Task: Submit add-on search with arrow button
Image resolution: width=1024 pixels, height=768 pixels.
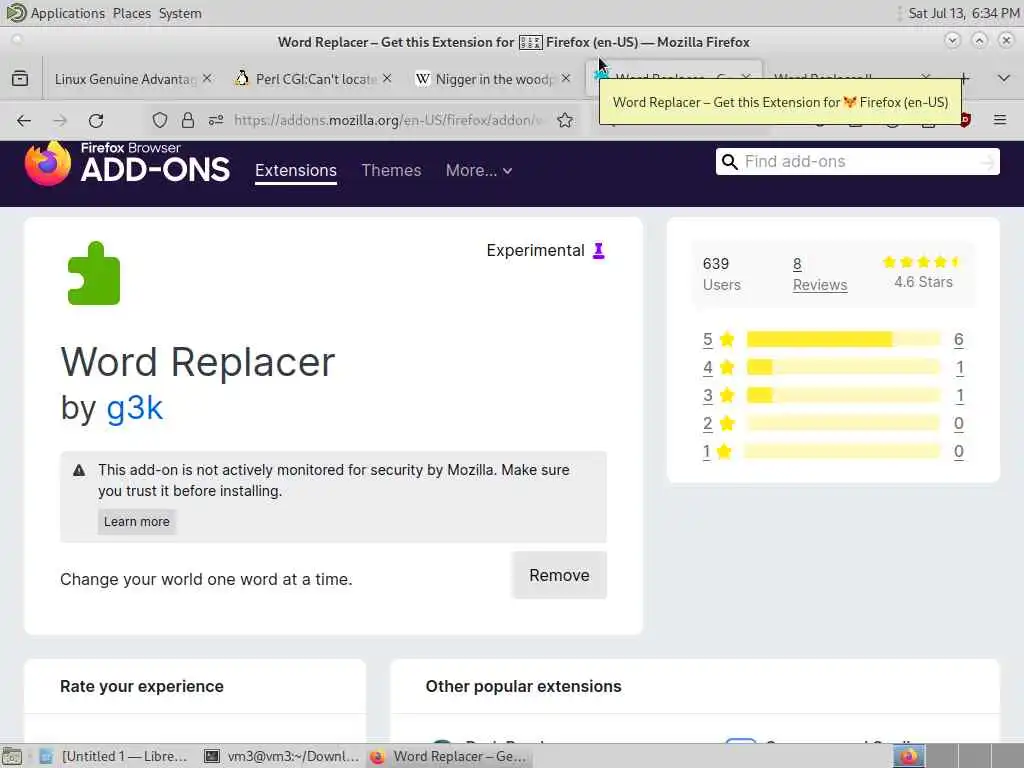Action: tap(988, 162)
